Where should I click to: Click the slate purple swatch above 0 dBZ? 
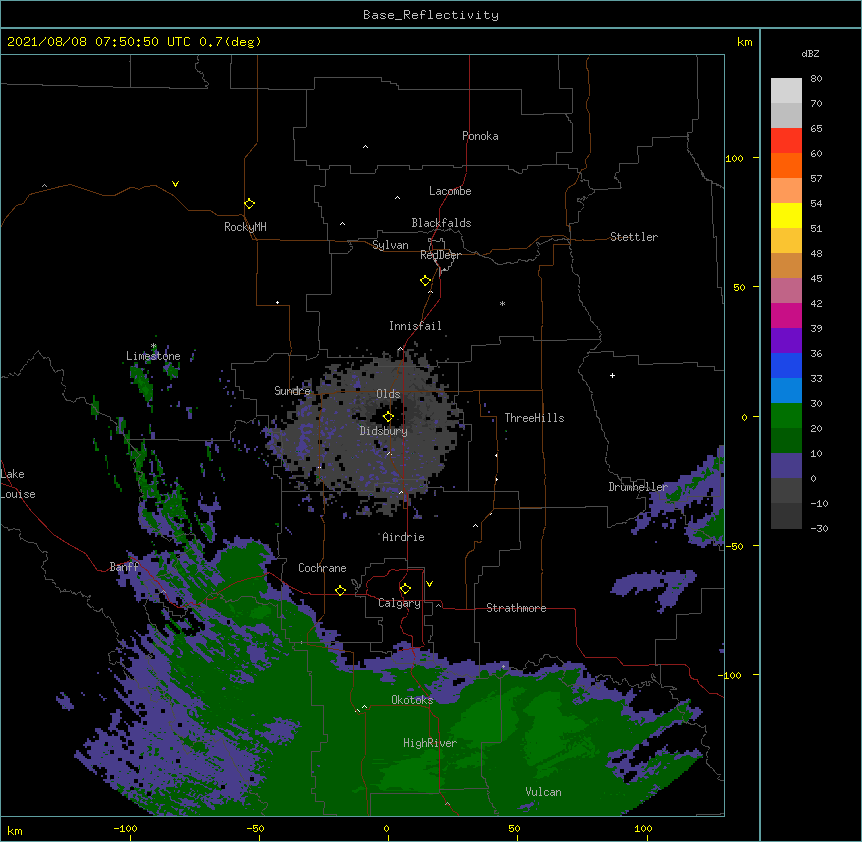click(x=786, y=466)
